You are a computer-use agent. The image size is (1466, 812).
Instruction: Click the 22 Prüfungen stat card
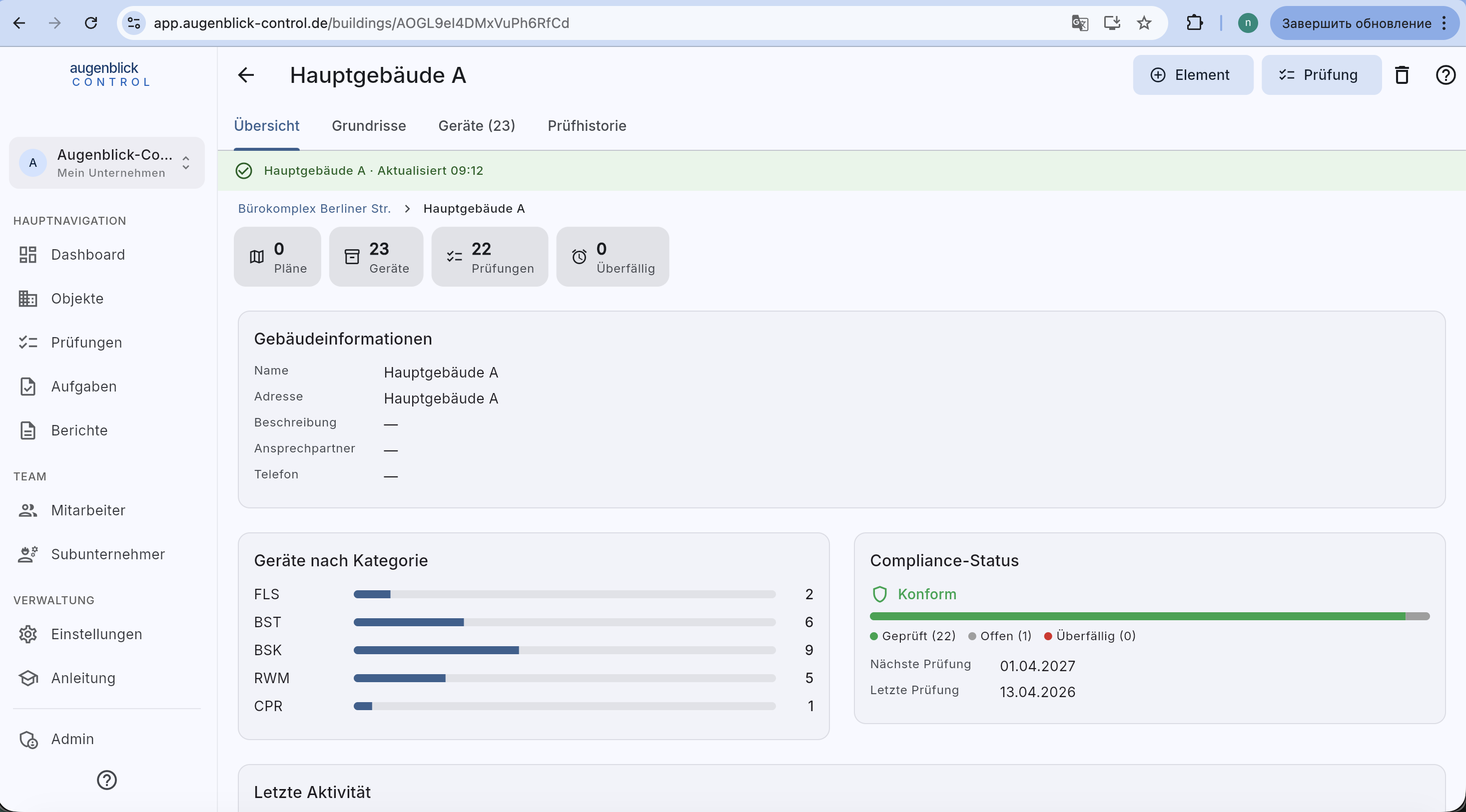tap(490, 257)
